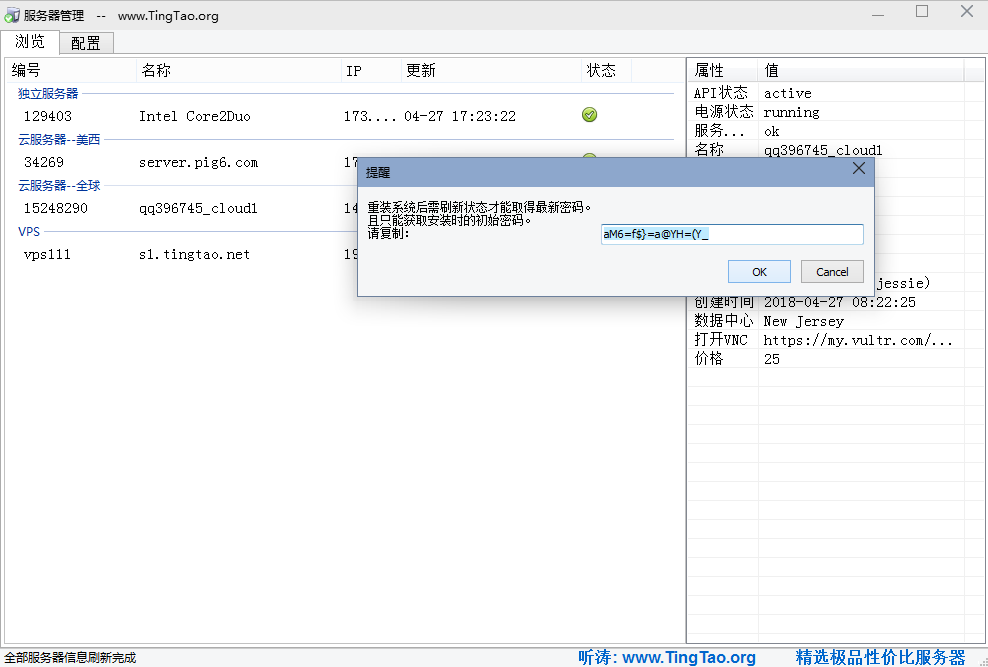Minimize the 服务器管理 window

[878, 13]
